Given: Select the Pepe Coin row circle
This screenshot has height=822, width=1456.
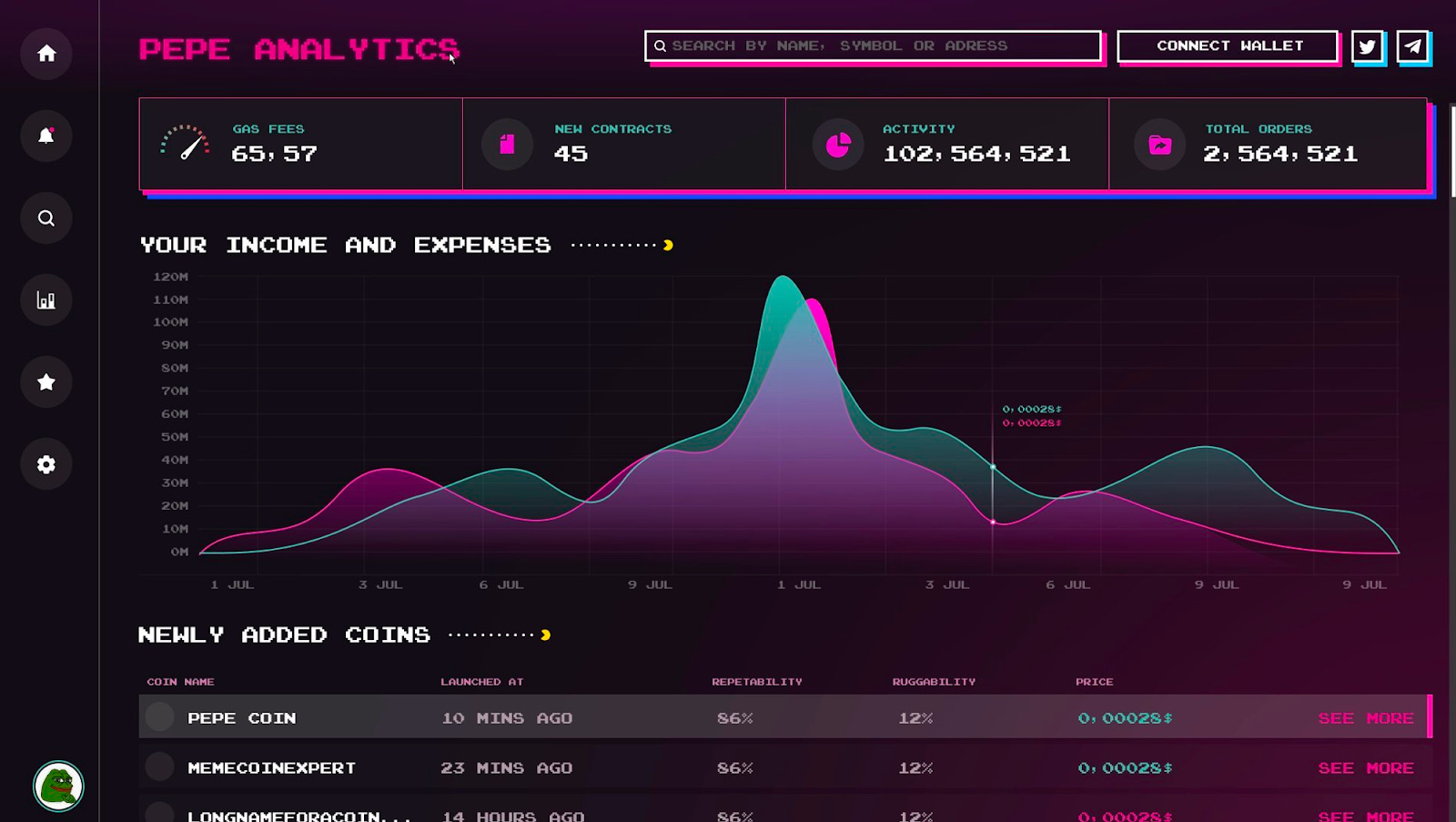Looking at the screenshot, I should pos(160,717).
